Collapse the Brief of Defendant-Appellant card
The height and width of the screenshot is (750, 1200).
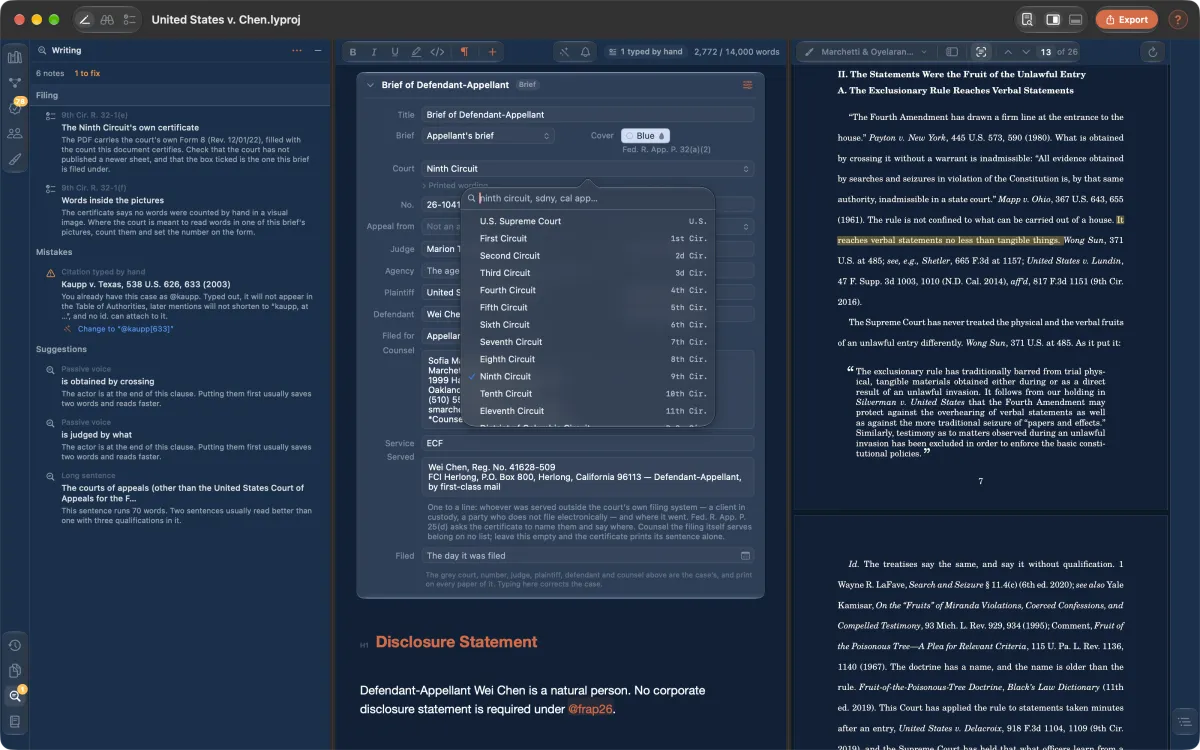click(x=370, y=85)
